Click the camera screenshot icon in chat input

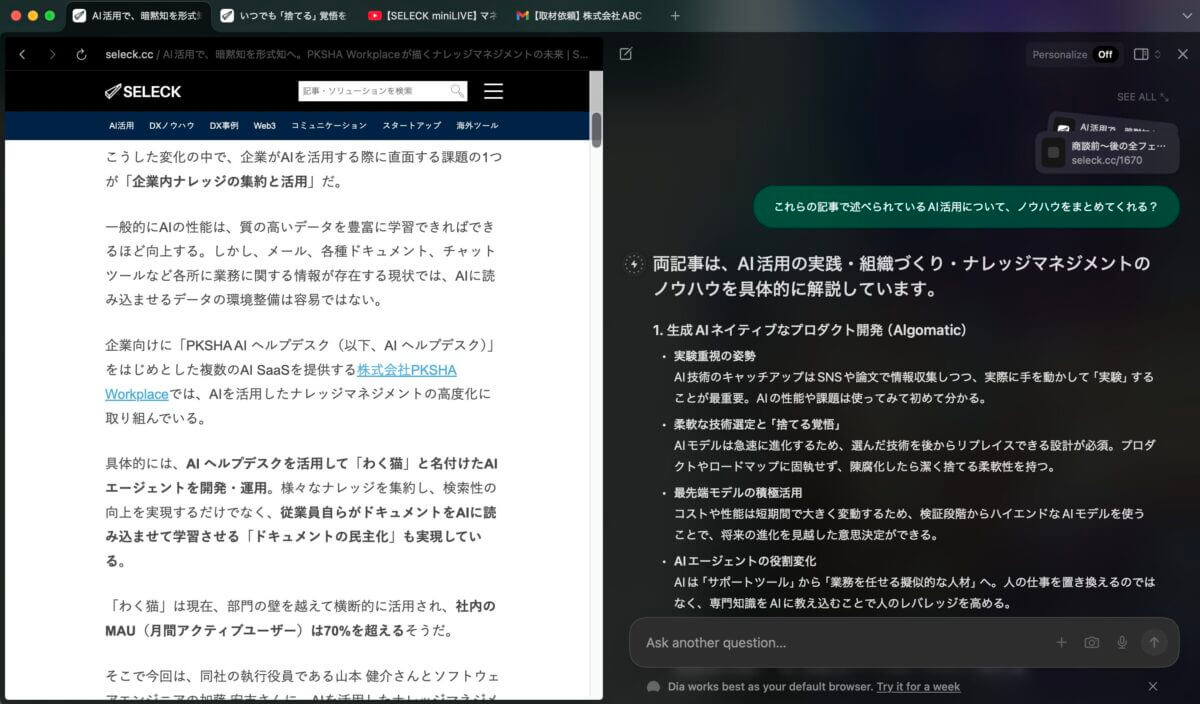[1092, 642]
